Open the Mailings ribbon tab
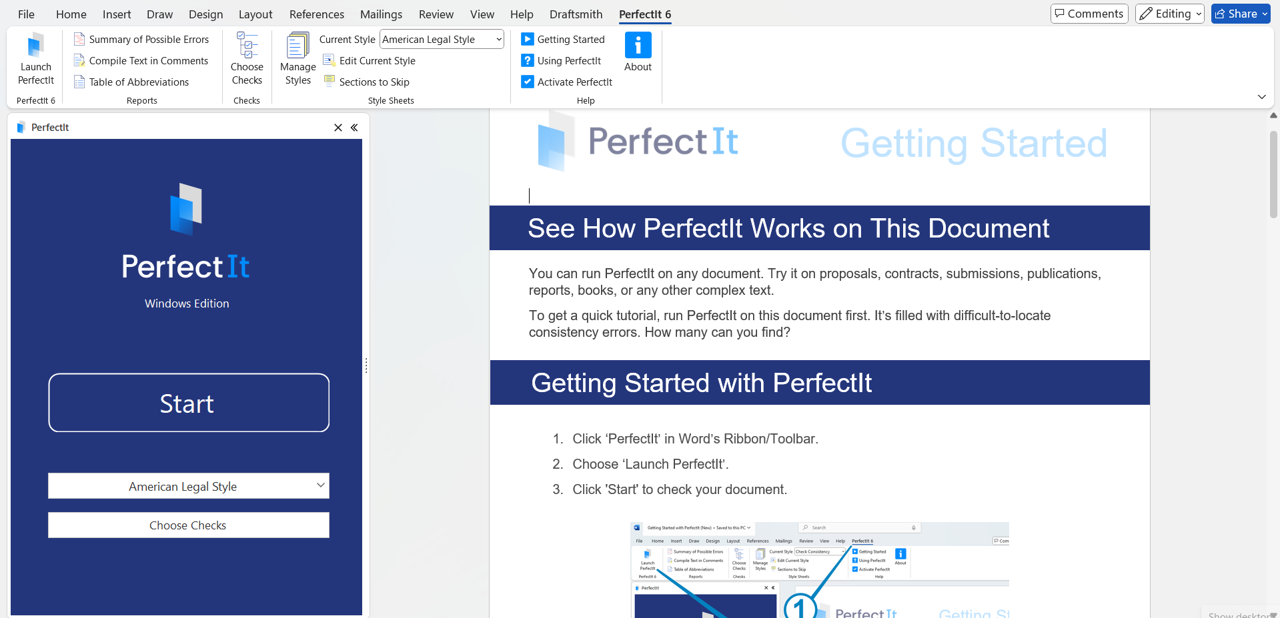Viewport: 1280px width, 618px height. (x=380, y=14)
